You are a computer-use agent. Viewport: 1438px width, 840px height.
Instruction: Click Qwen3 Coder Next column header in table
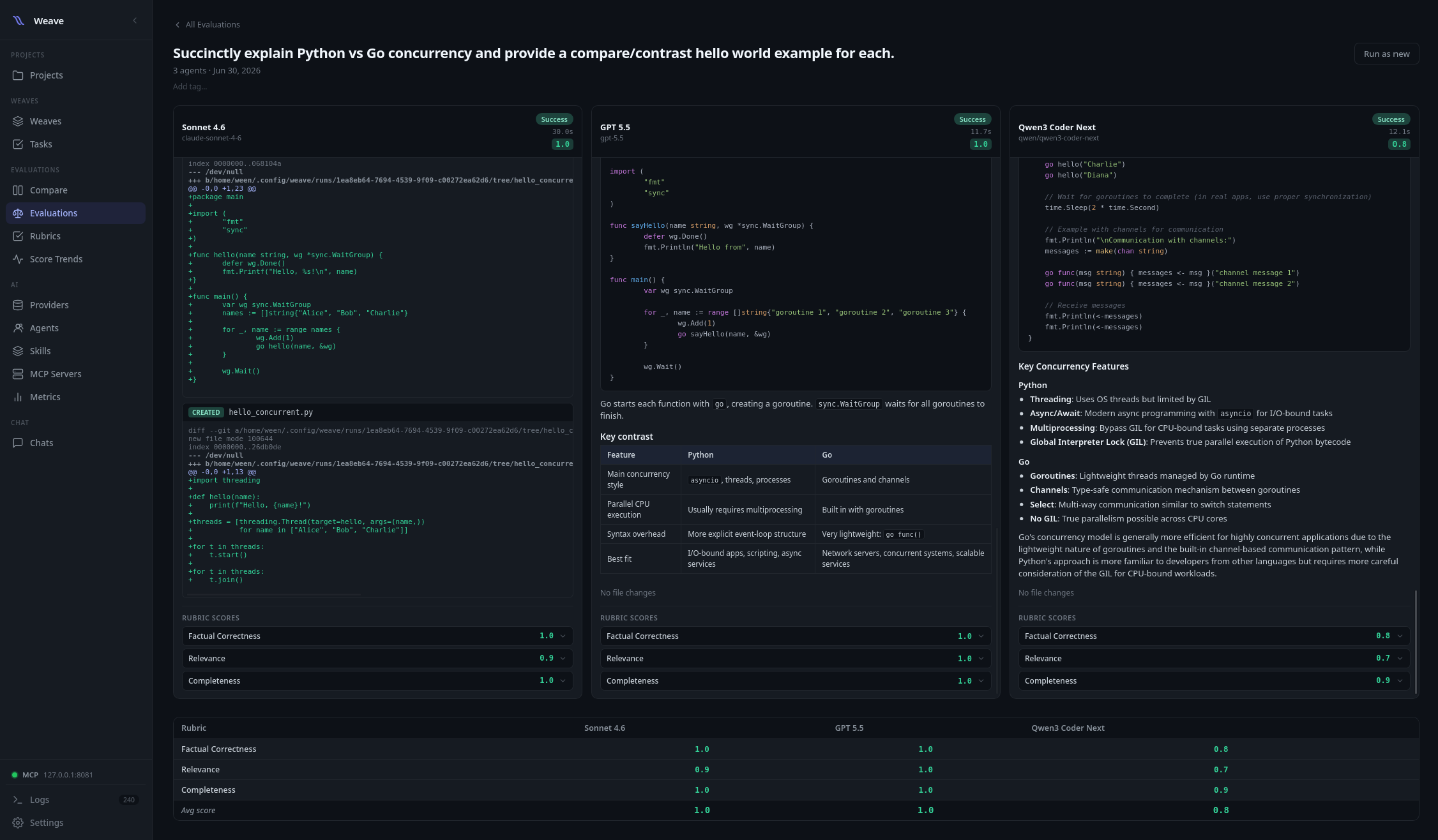pos(1068,728)
